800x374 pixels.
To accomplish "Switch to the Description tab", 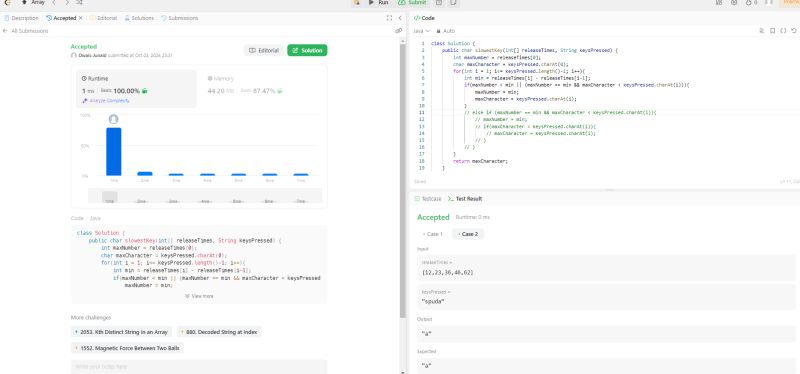I will pyautogui.click(x=21, y=18).
